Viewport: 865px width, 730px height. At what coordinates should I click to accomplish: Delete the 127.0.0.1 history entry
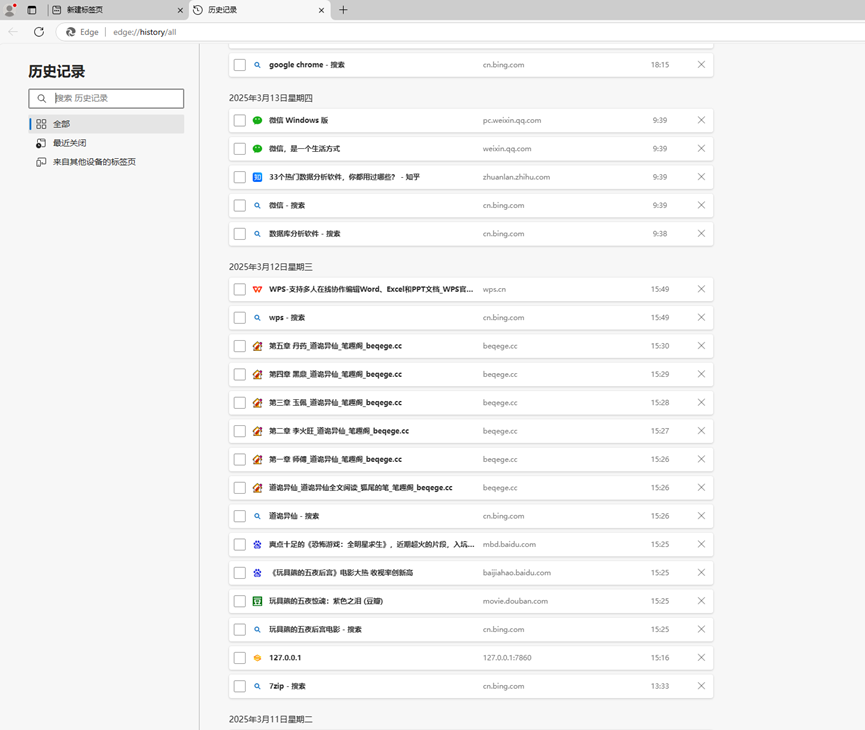[x=701, y=657]
